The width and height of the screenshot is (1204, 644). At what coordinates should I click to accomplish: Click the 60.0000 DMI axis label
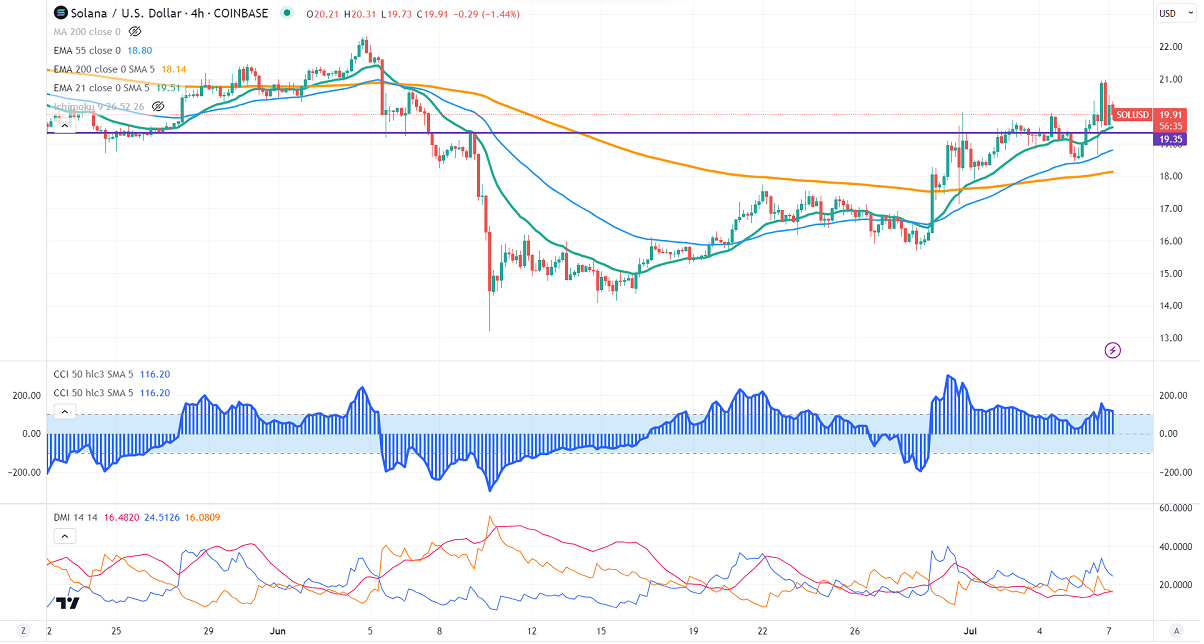pyautogui.click(x=1173, y=509)
